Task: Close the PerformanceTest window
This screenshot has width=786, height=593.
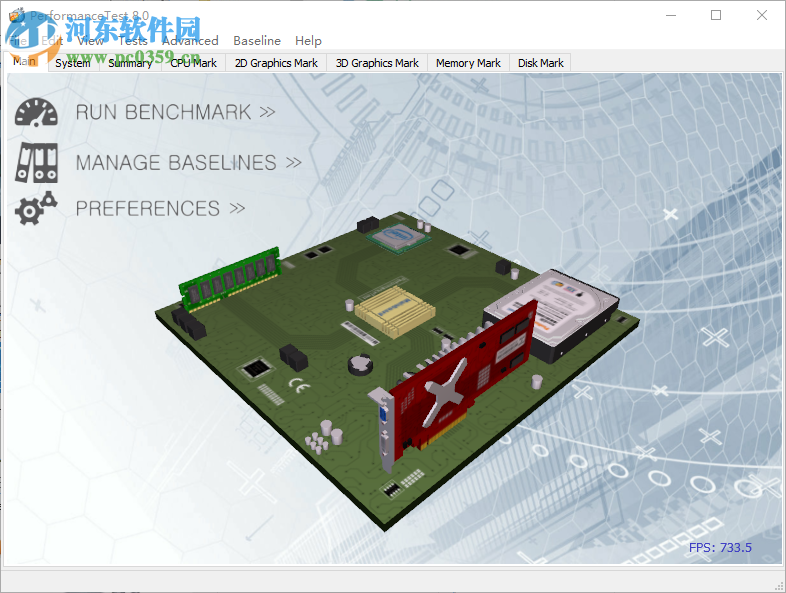Action: click(761, 15)
